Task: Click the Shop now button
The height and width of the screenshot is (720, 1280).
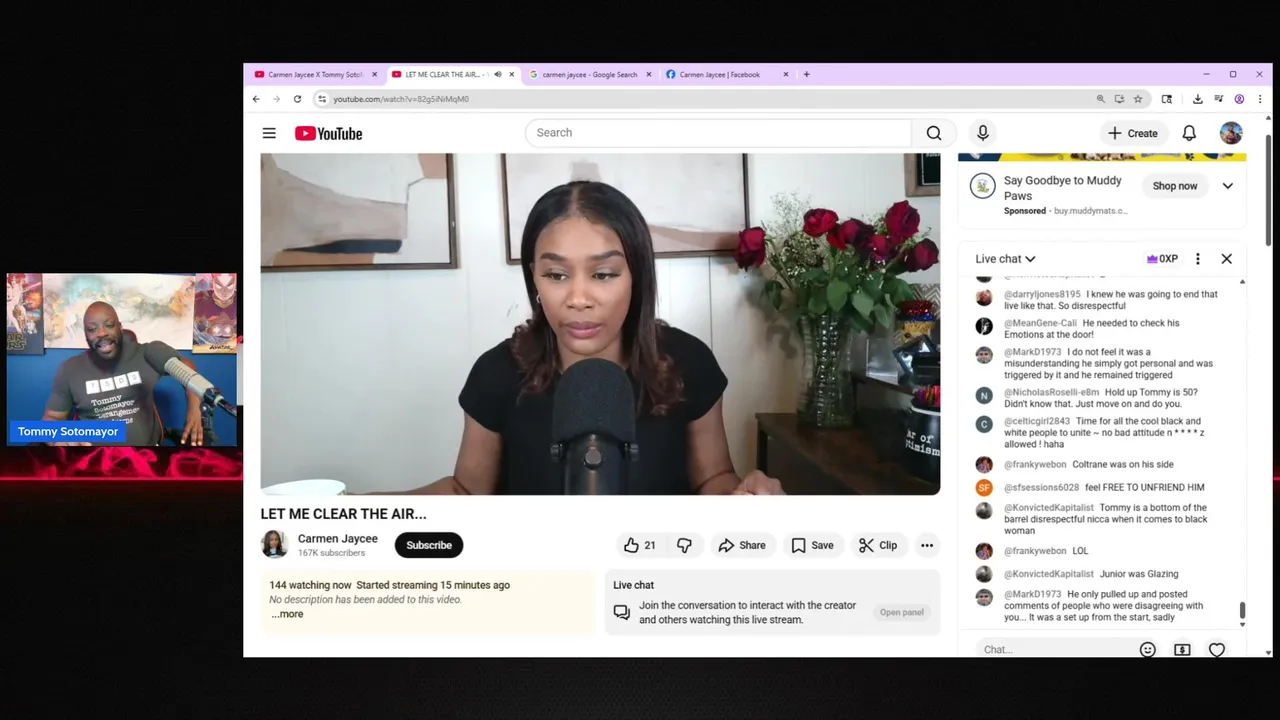Action: coord(1175,186)
